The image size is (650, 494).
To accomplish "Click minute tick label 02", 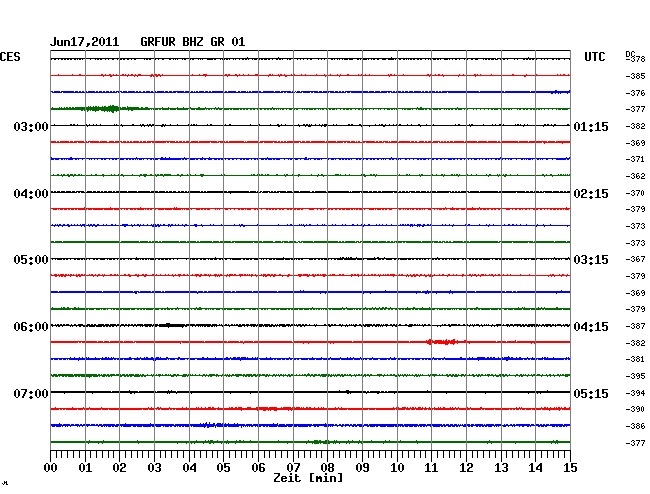I will pos(119,467).
